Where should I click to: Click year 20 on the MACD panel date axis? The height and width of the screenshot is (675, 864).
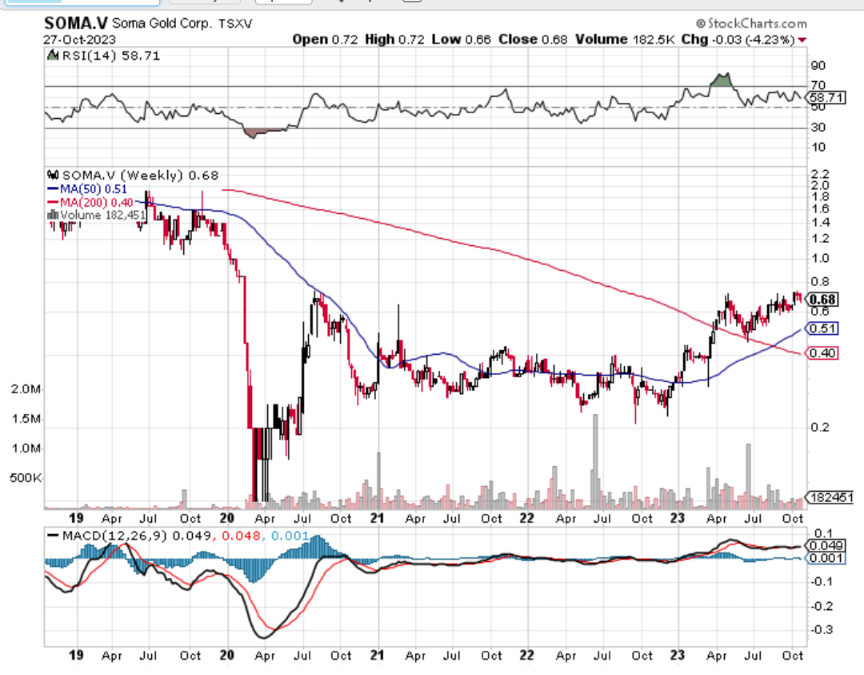[227, 656]
